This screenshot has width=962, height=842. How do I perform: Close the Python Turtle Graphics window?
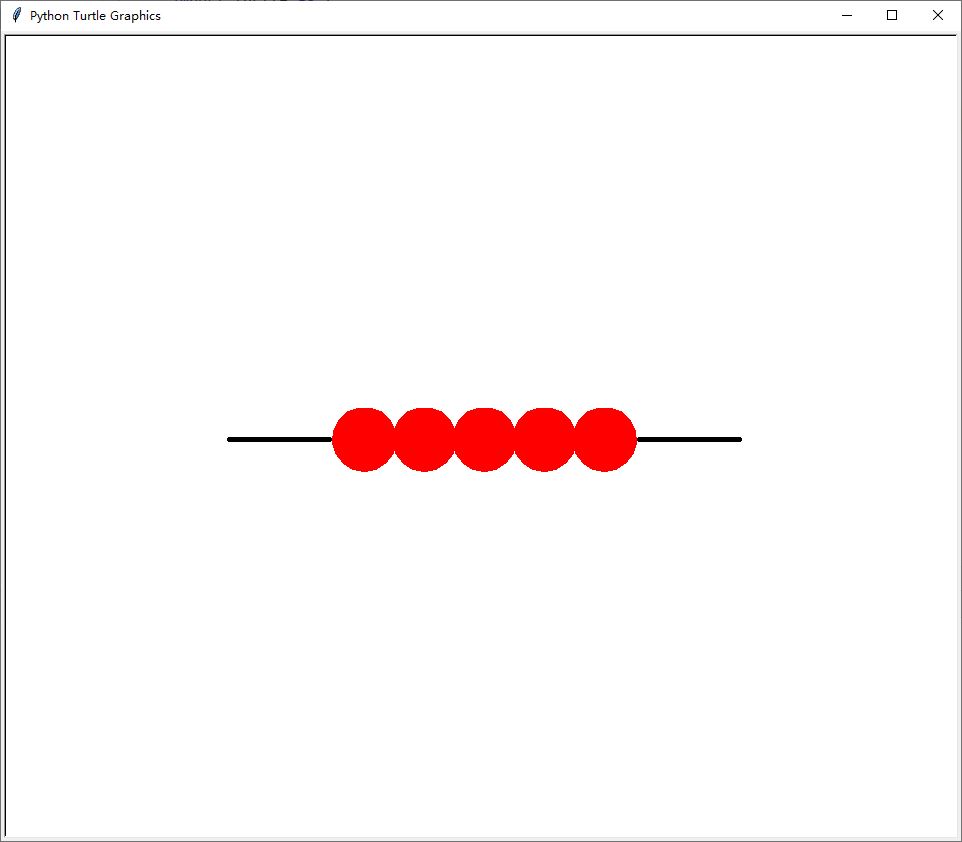[x=937, y=15]
